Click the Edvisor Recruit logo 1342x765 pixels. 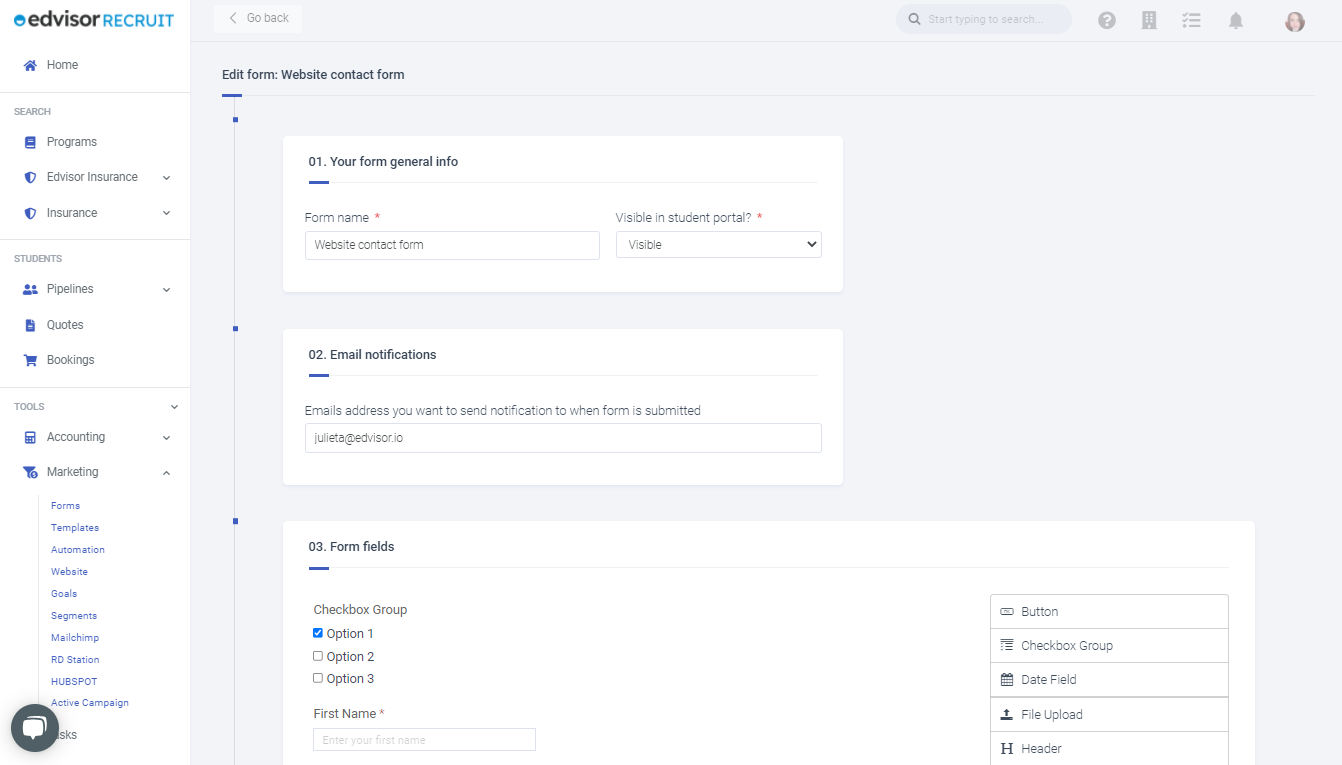click(94, 20)
